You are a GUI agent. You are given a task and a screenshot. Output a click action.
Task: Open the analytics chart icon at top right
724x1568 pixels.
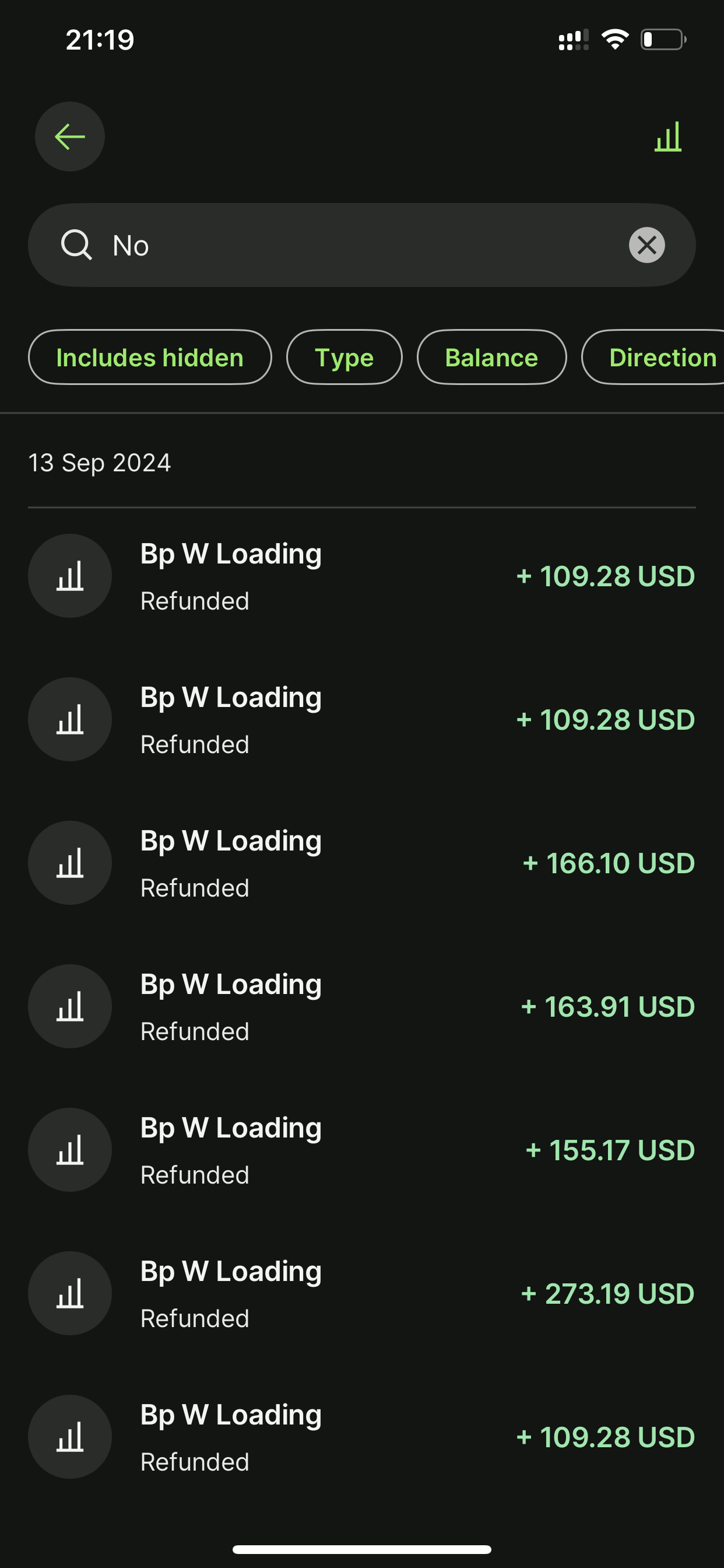[667, 136]
